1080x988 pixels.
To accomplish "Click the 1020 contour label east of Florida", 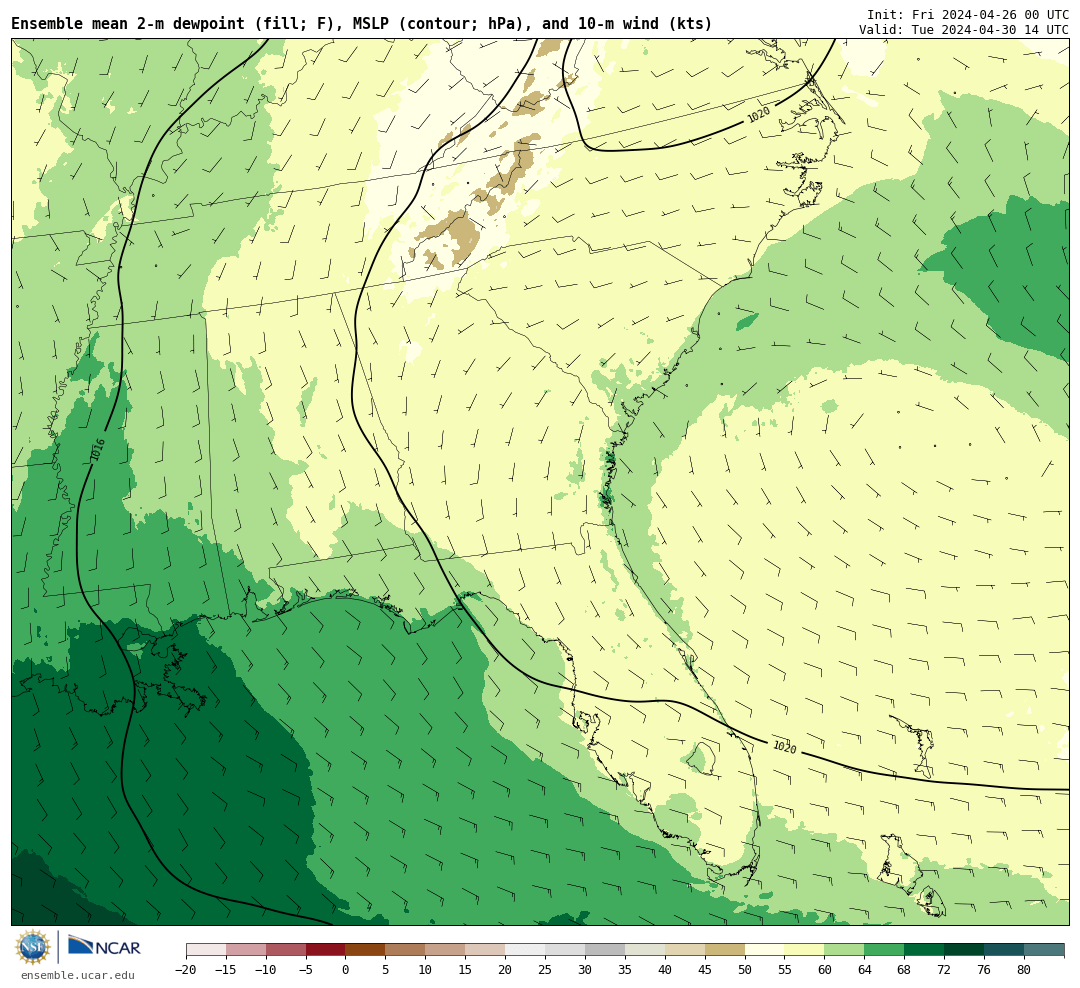I will click(785, 747).
